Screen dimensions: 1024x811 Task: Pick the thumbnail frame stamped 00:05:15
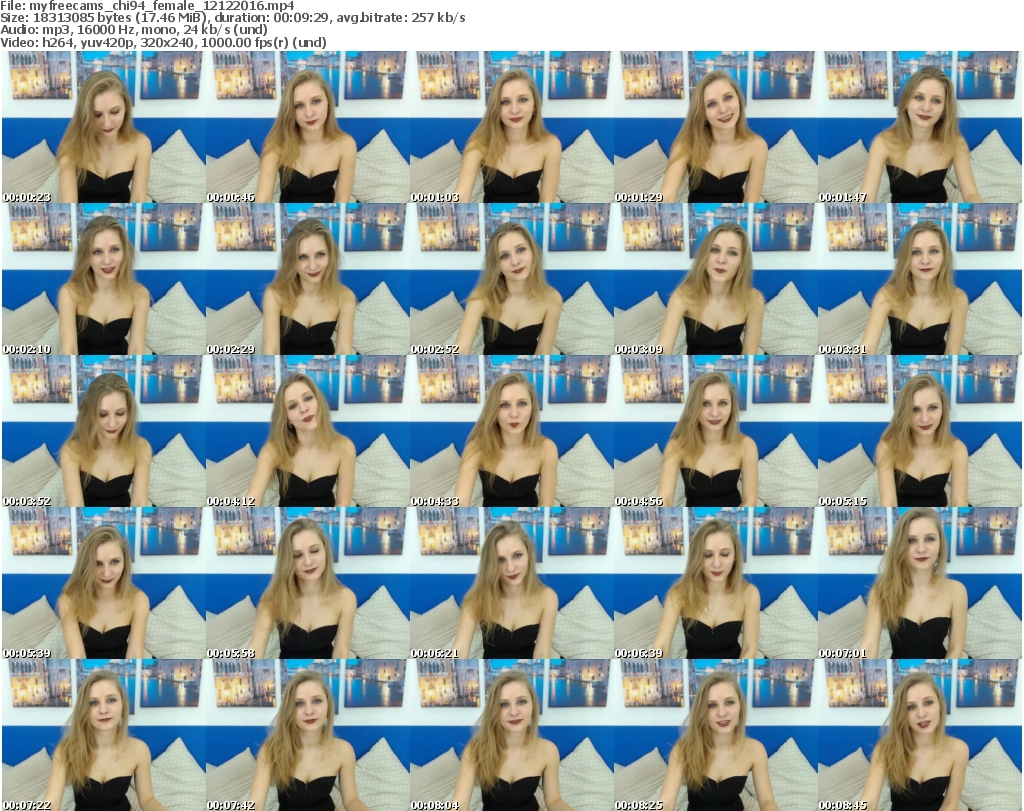point(919,431)
